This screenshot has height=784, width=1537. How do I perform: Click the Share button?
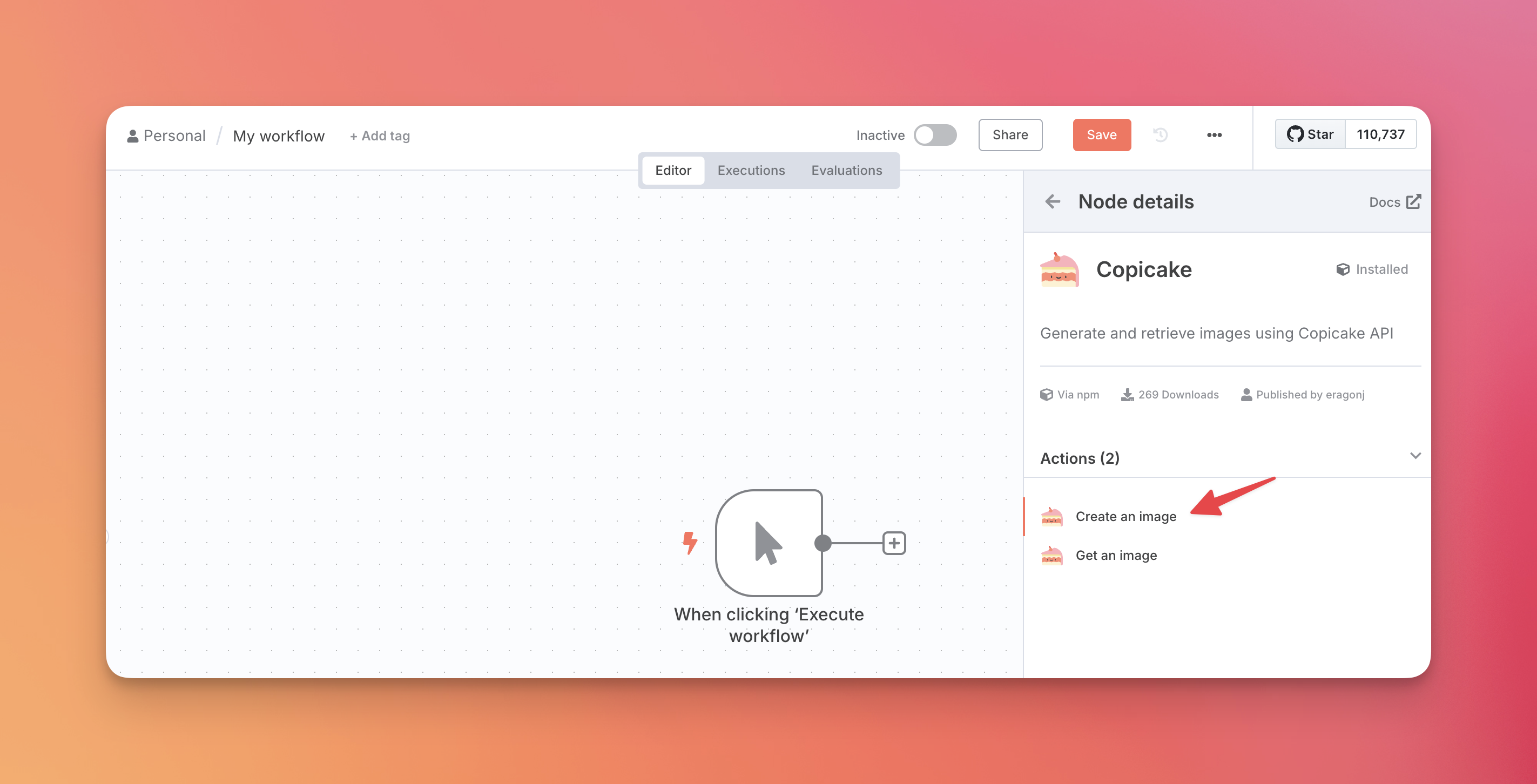pyautogui.click(x=1010, y=135)
